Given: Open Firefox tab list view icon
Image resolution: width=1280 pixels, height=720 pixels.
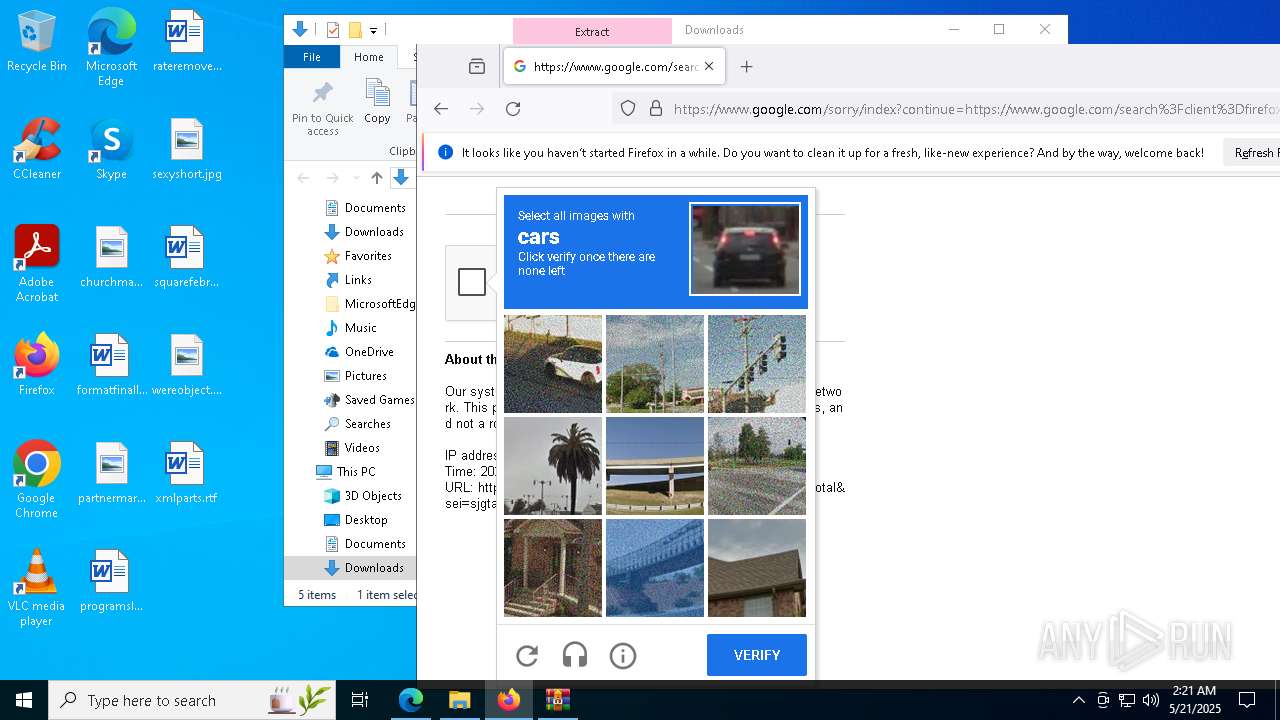Looking at the screenshot, I should 477,67.
